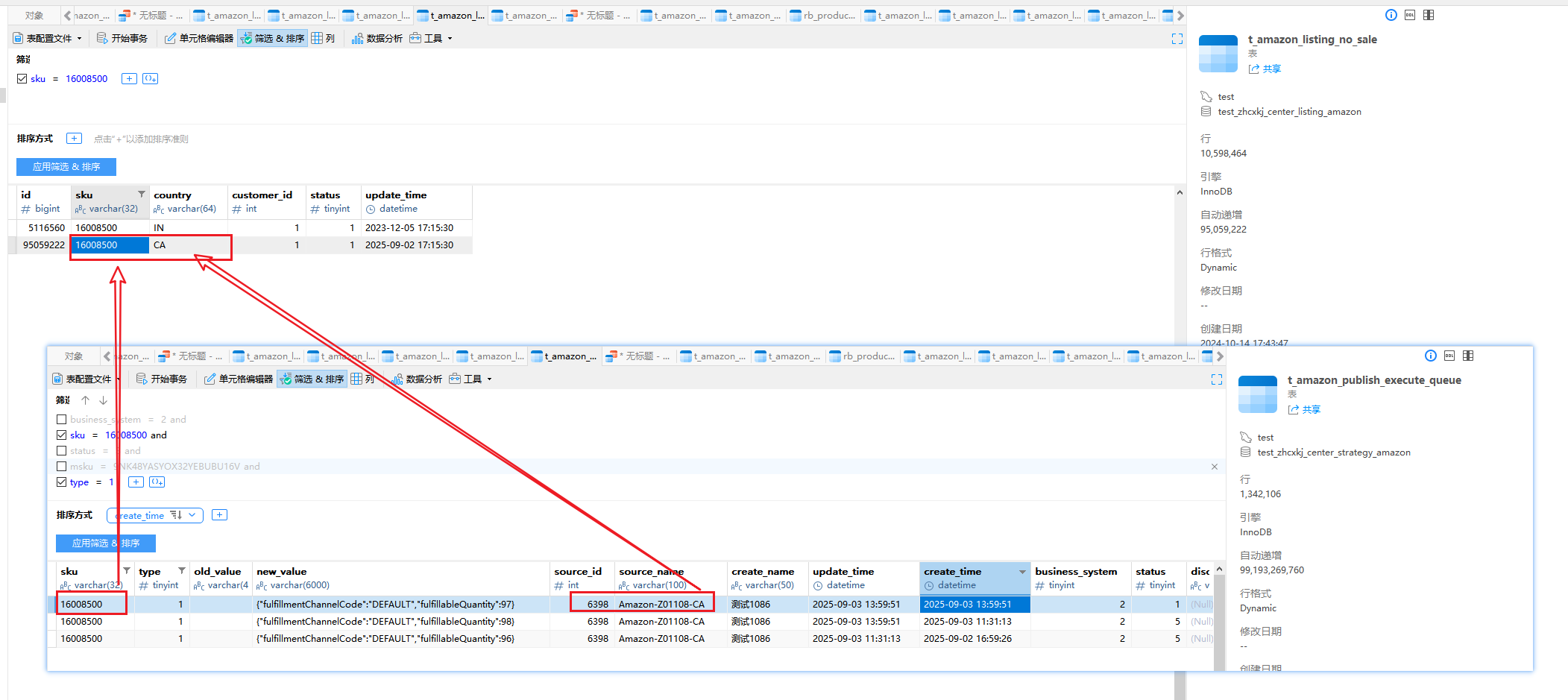Switch to 对象 tab in the upper window
Viewport: 1568px width, 700px height.
click(x=34, y=16)
